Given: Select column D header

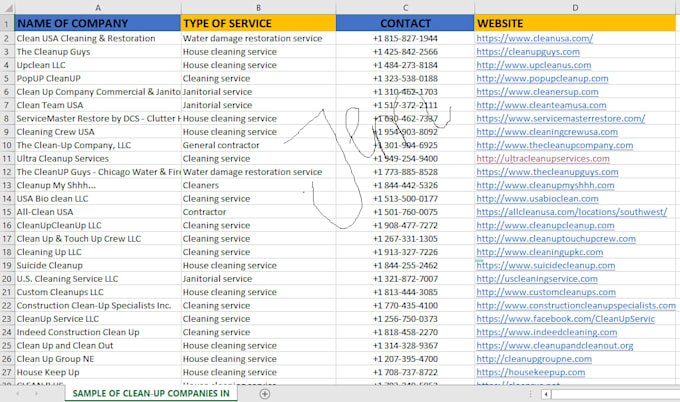Looking at the screenshot, I should 575,7.
